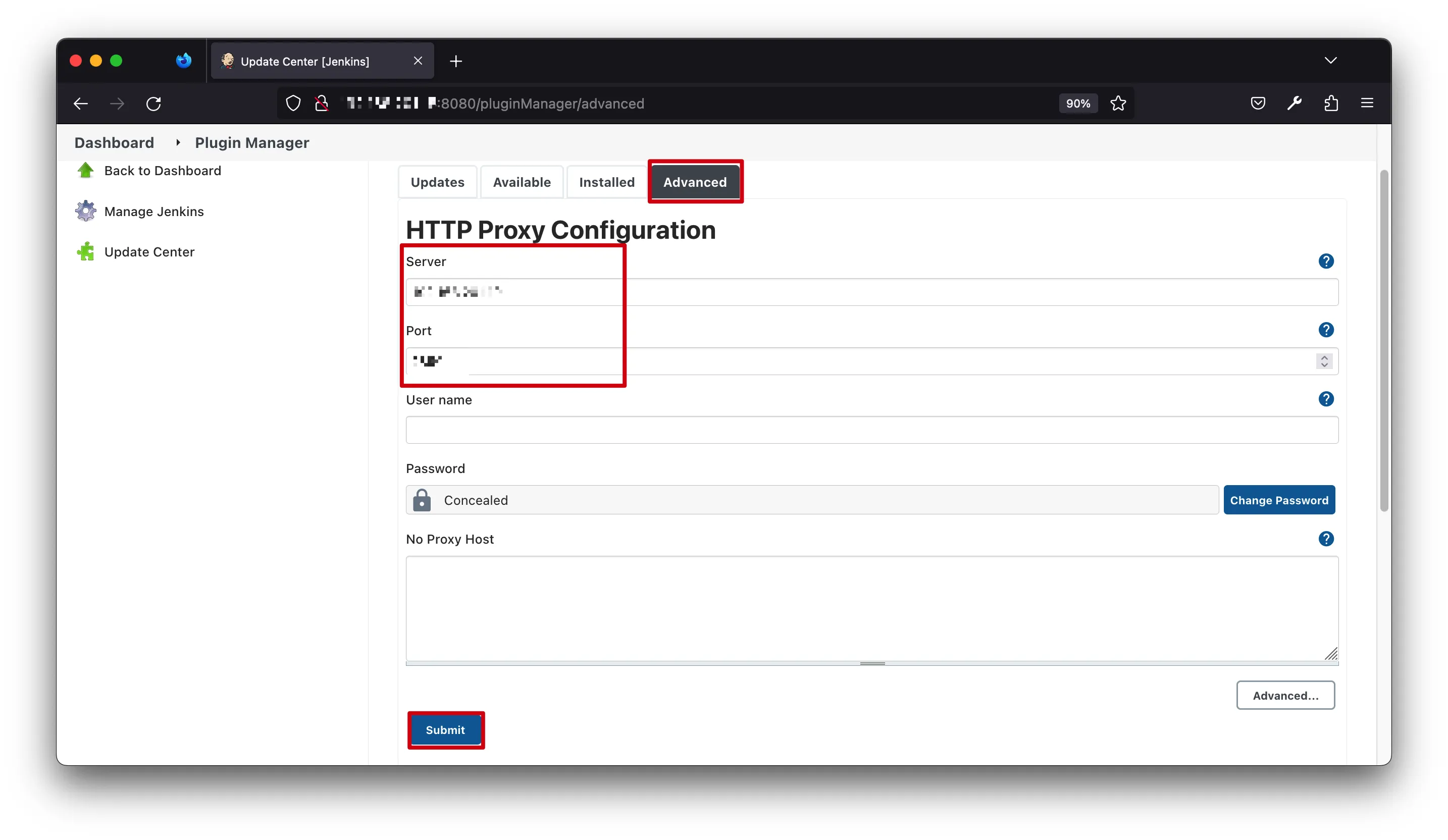The height and width of the screenshot is (840, 1448).
Task: Open the Update Center sidebar link
Action: (149, 252)
